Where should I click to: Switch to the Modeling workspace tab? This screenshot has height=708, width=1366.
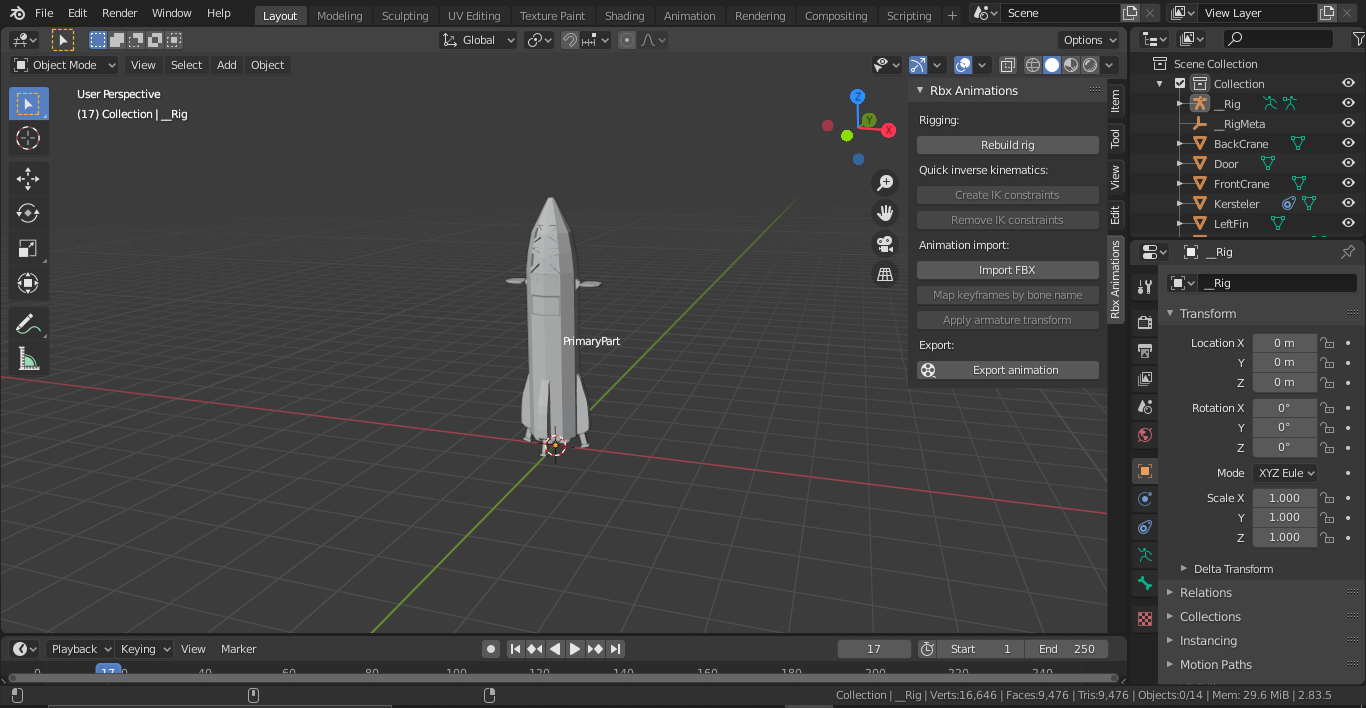pos(339,16)
